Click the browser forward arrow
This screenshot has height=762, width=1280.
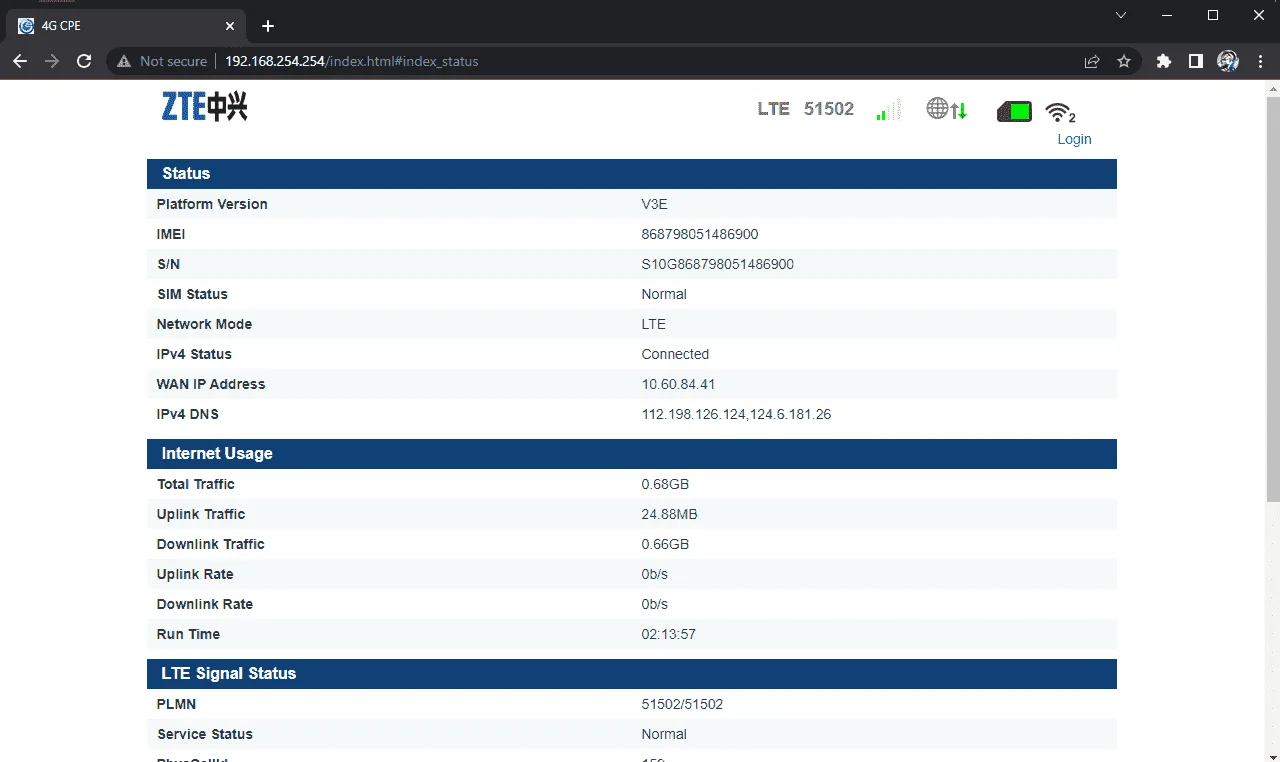pyautogui.click(x=52, y=61)
